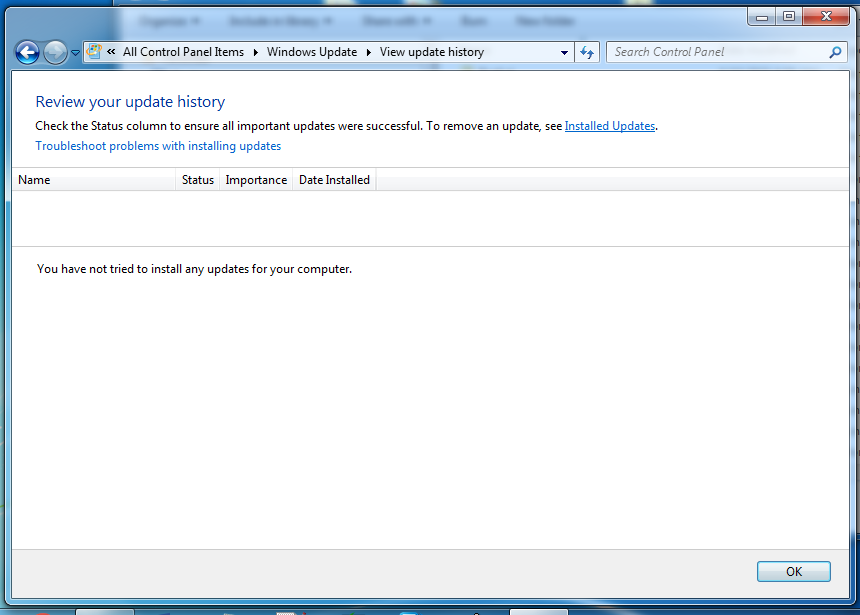Open Troubleshoot problems with installing updates
Image resolution: width=860 pixels, height=615 pixels.
[158, 146]
